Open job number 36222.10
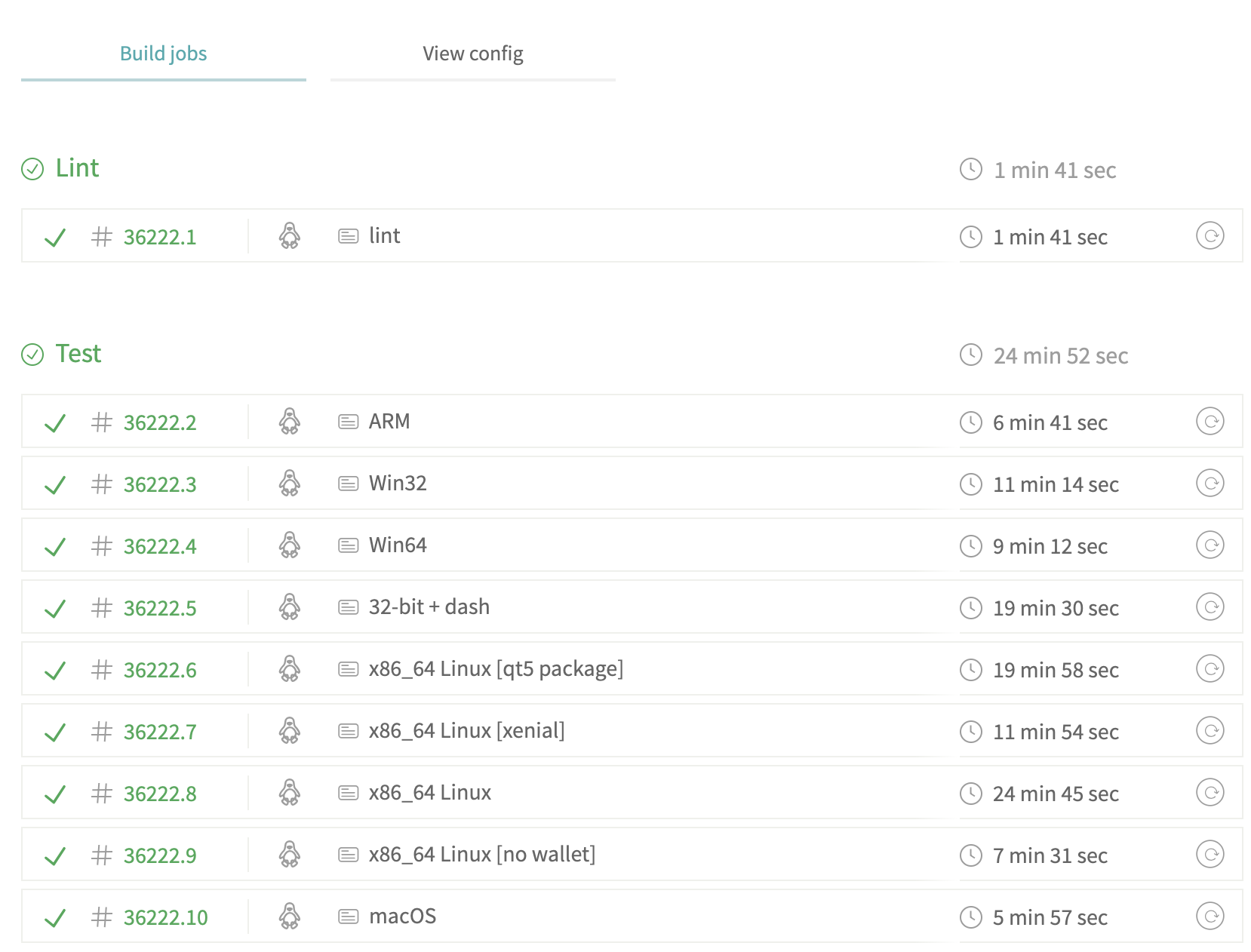 [165, 918]
